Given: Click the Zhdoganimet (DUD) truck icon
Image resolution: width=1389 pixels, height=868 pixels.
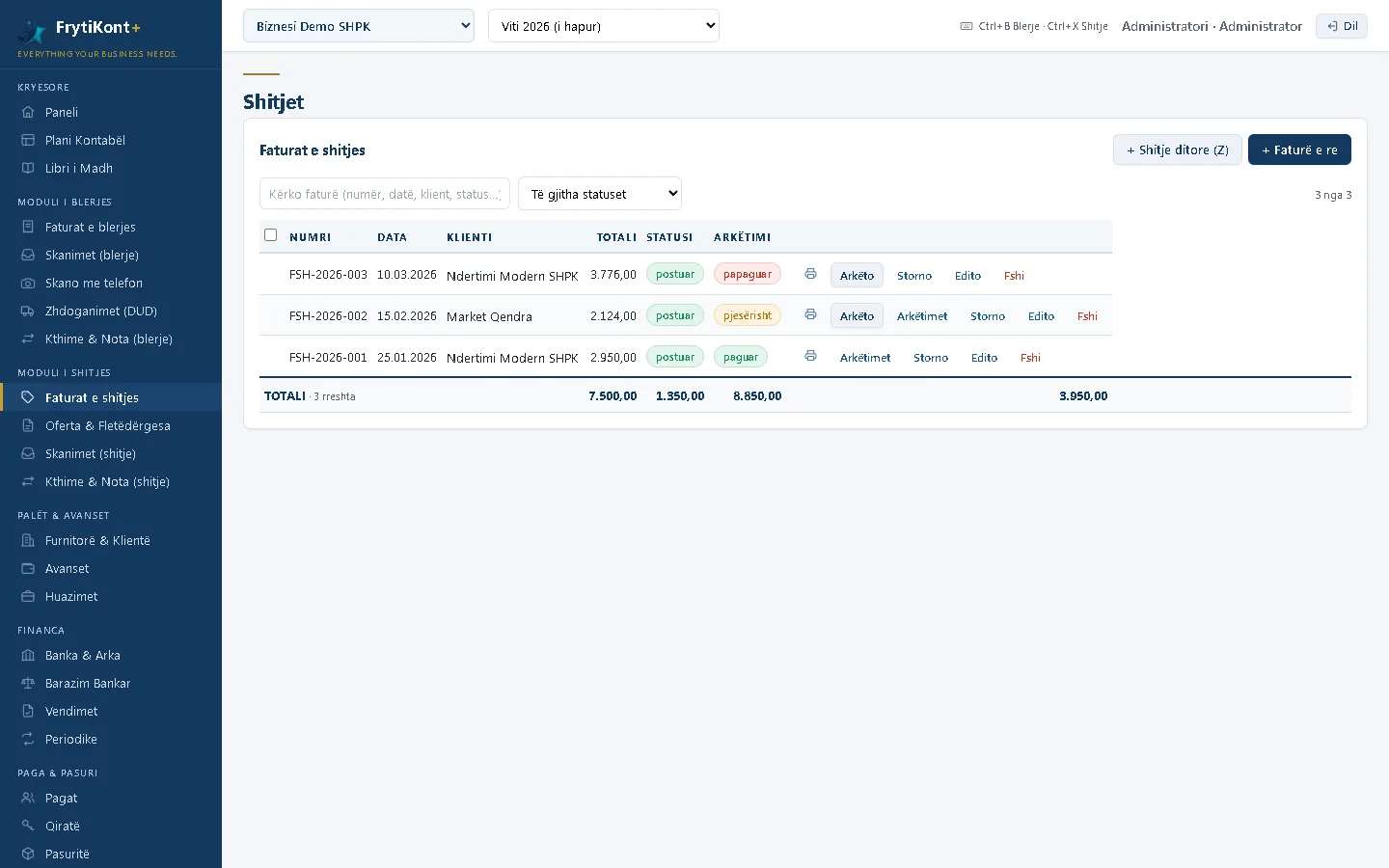Looking at the screenshot, I should (x=28, y=311).
